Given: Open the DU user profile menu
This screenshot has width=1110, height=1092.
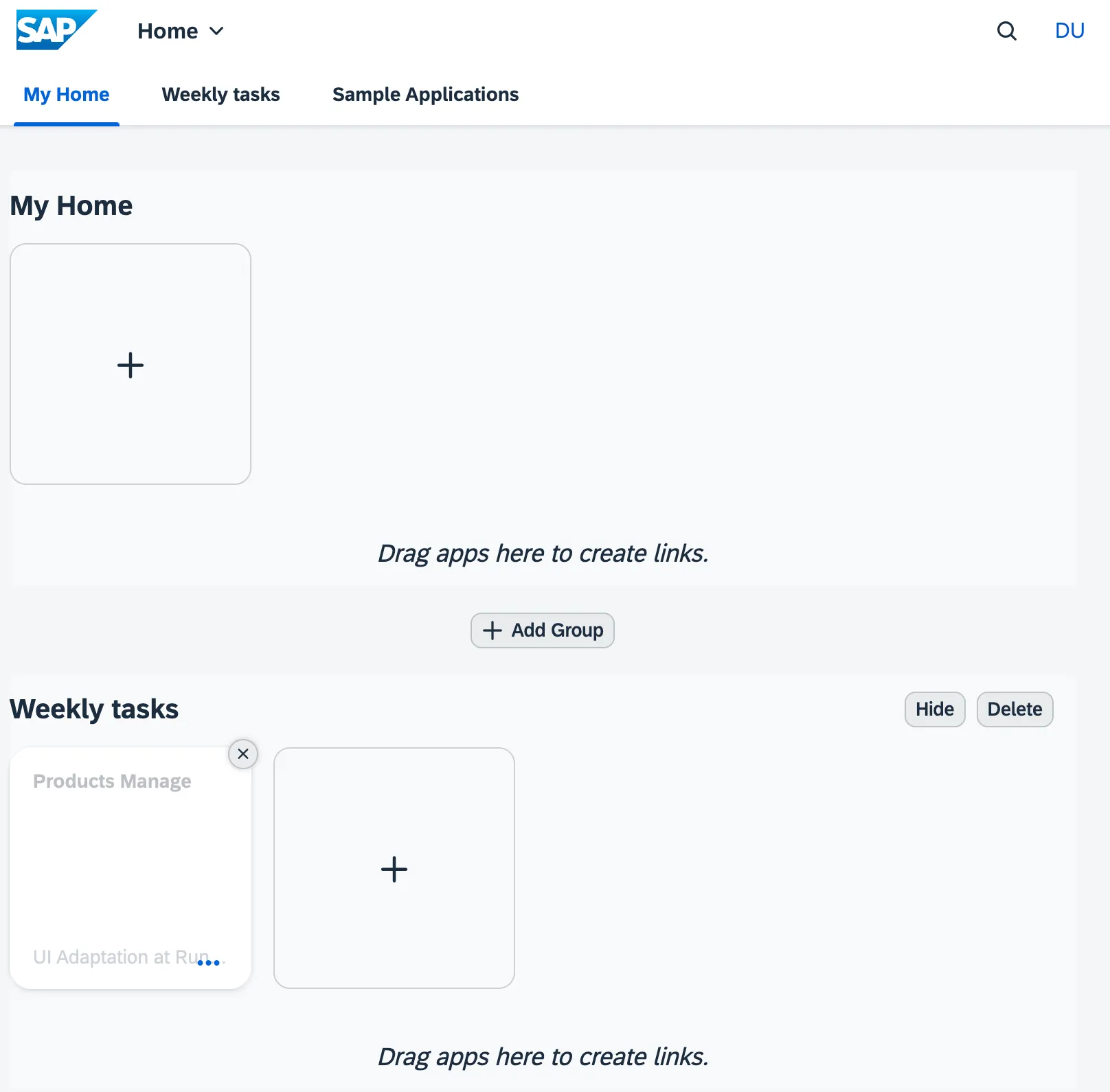Looking at the screenshot, I should (x=1069, y=31).
